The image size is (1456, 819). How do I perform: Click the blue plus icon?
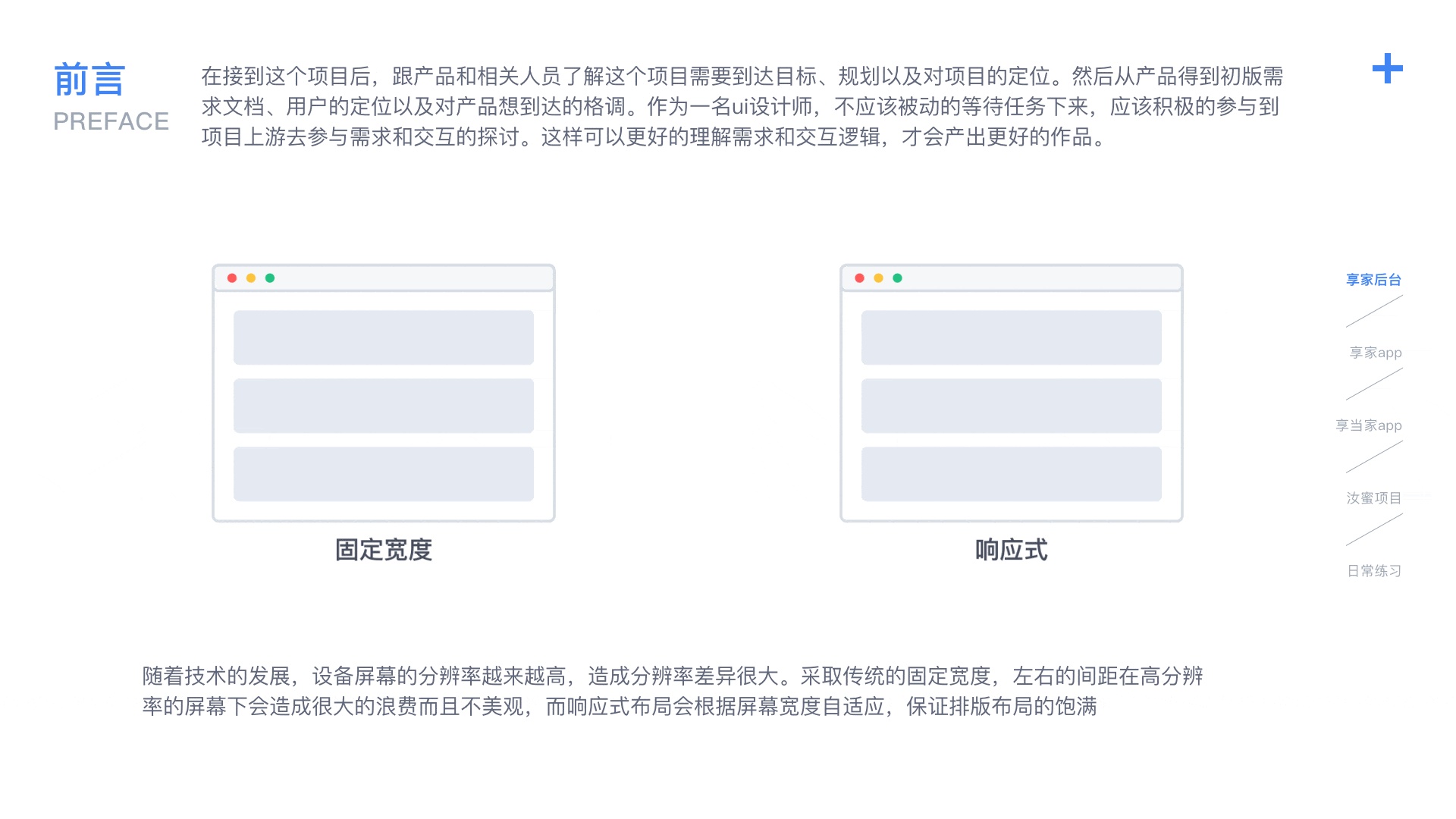[x=1387, y=68]
